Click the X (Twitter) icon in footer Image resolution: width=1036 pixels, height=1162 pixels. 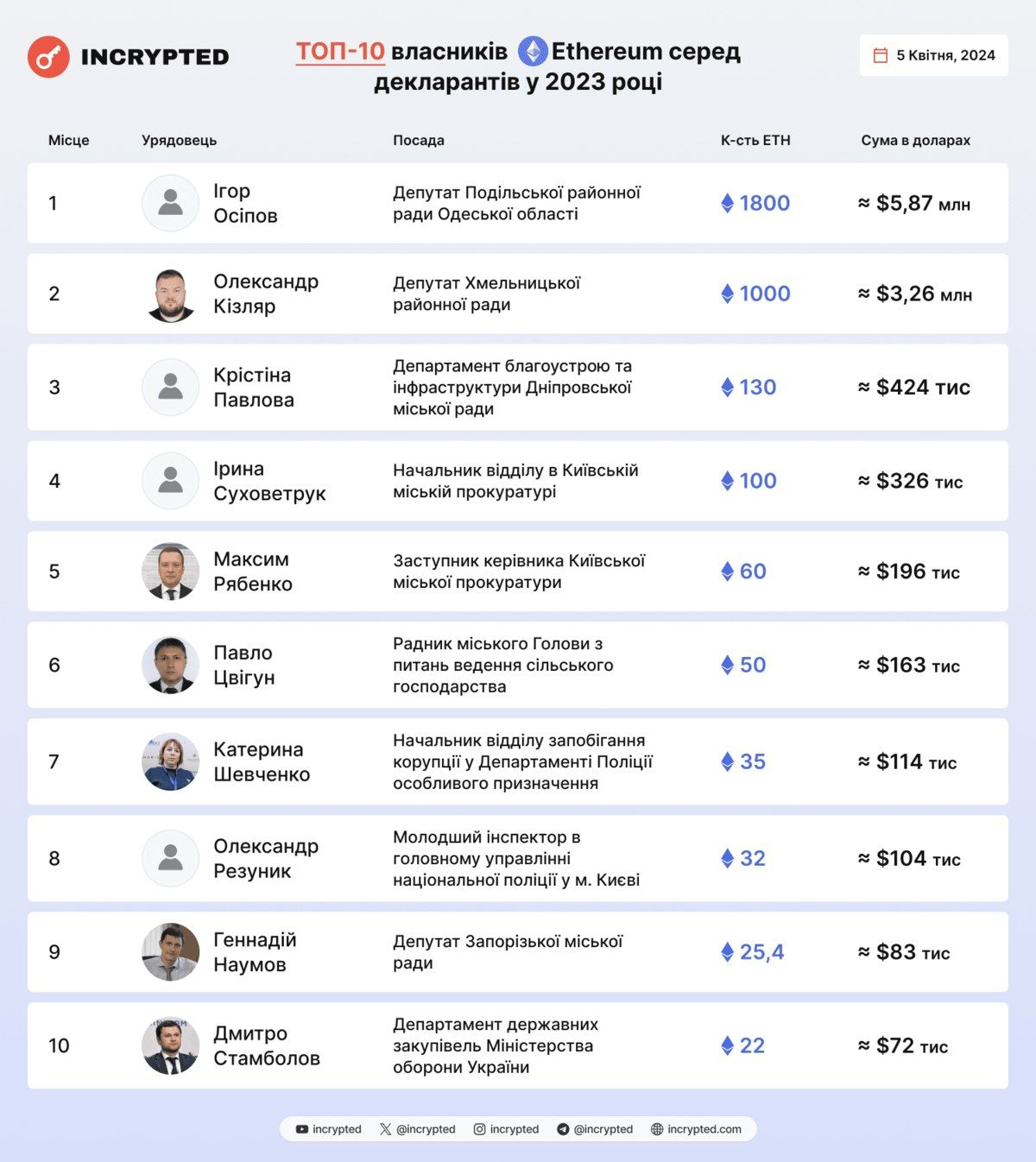(x=385, y=1129)
